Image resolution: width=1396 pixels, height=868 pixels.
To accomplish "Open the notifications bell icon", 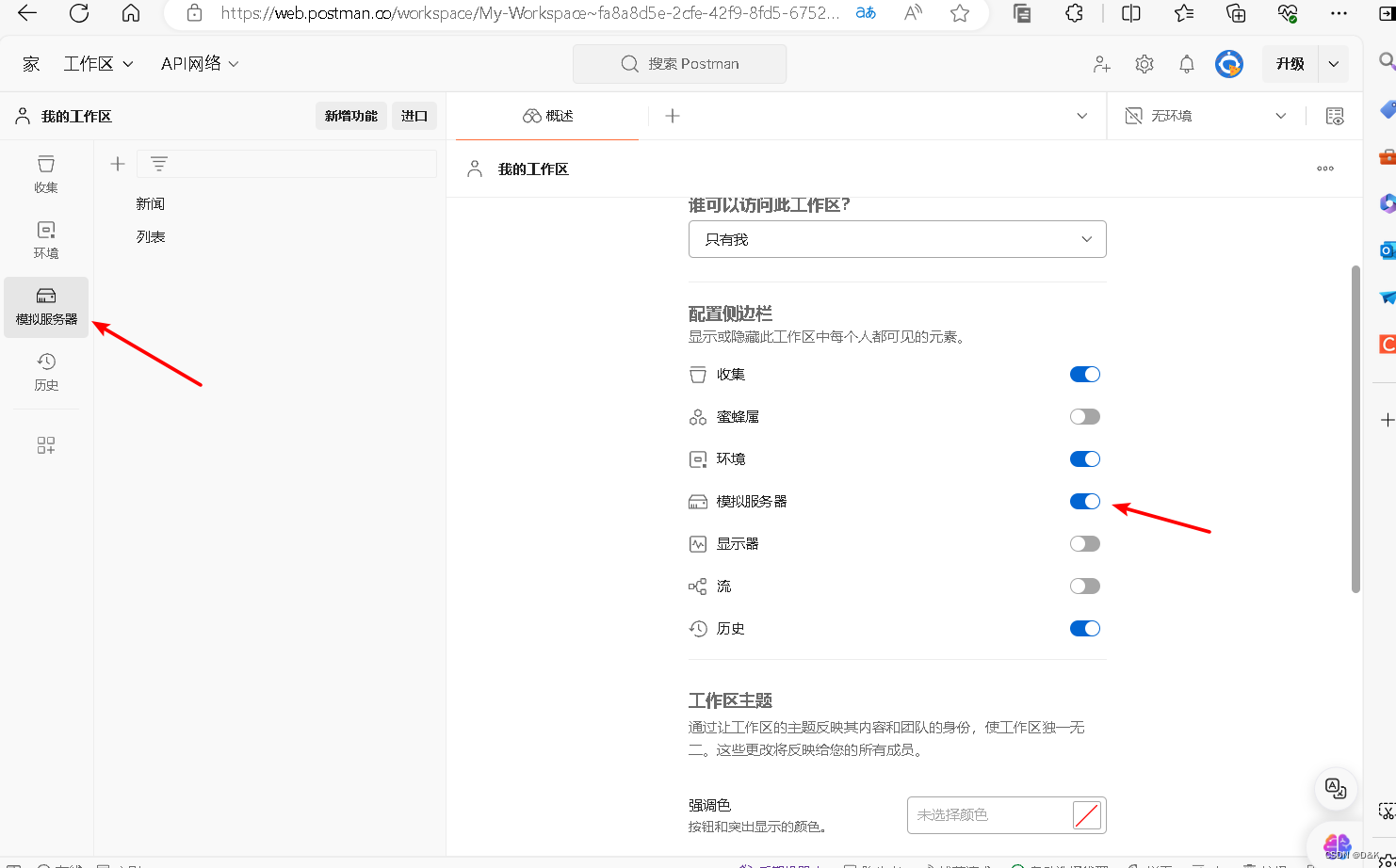I will (1187, 64).
